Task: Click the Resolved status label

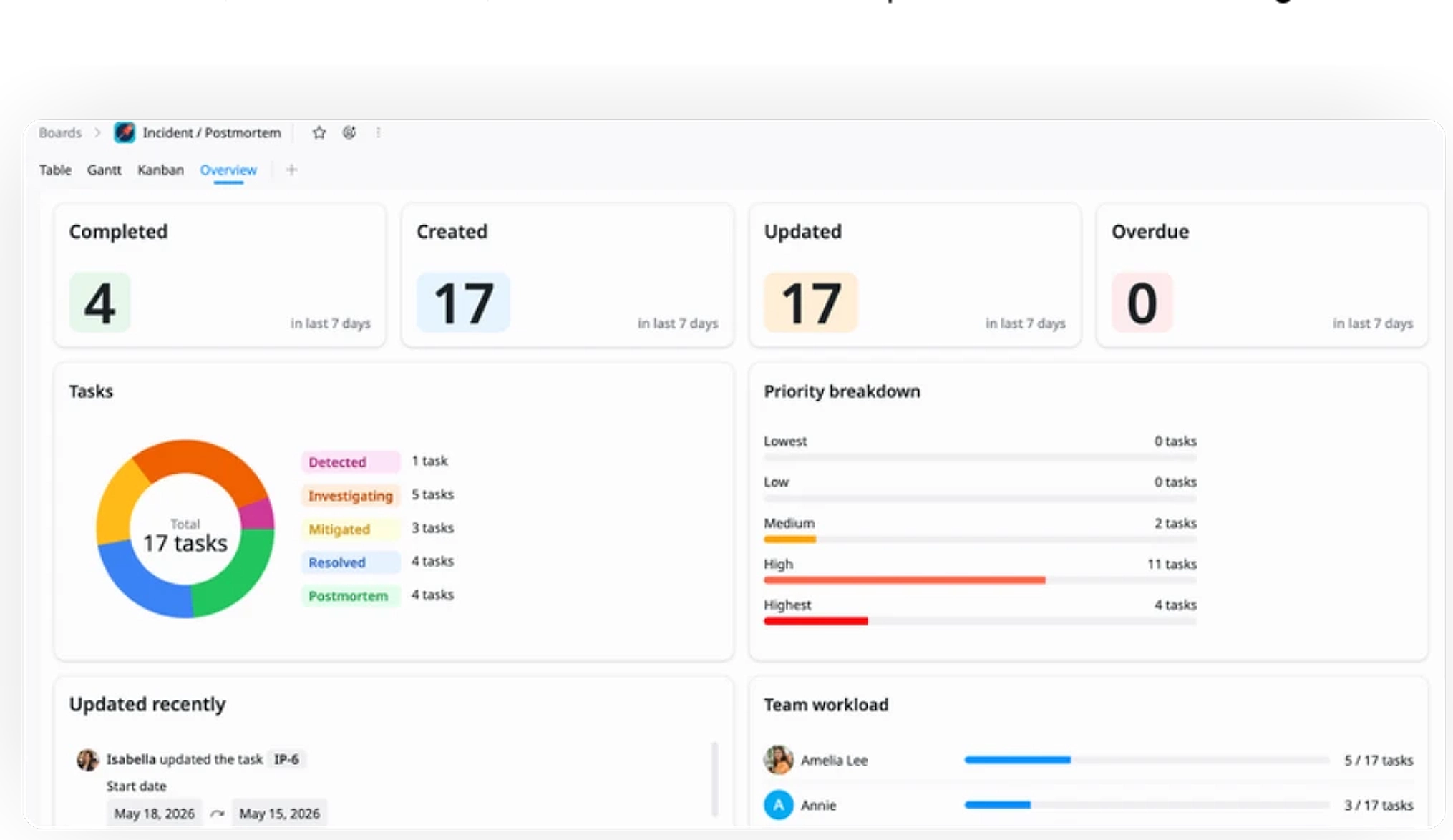Action: coord(350,562)
